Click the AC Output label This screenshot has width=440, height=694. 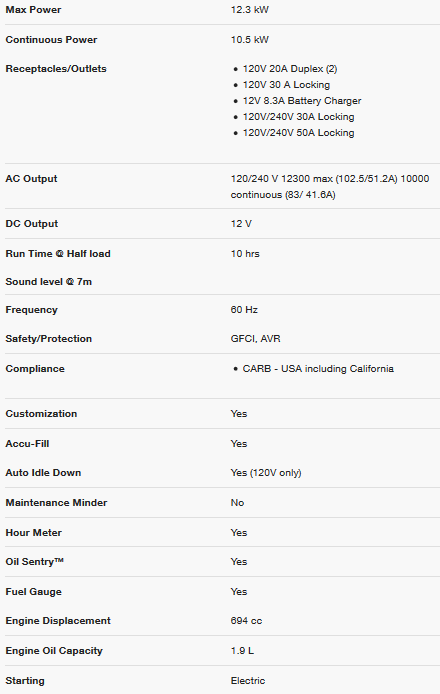31,179
